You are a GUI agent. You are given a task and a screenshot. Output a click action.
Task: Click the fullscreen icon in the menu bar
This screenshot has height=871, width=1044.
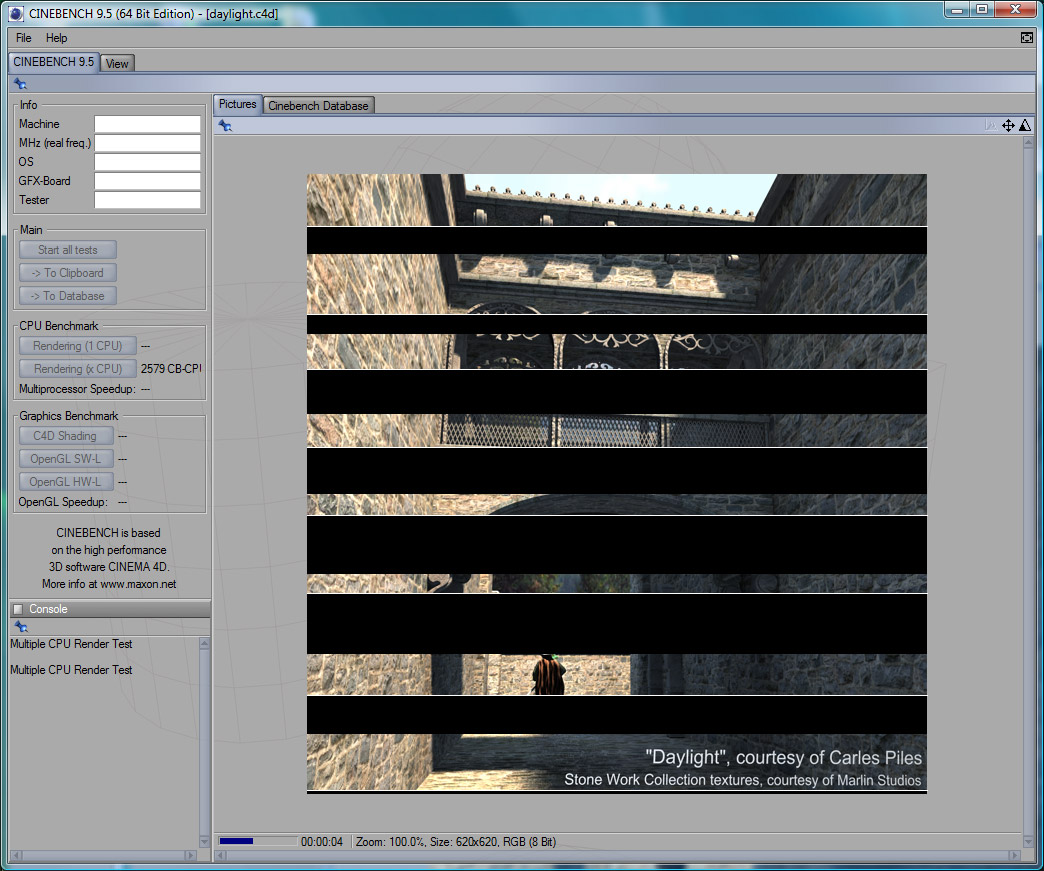pos(1027,38)
